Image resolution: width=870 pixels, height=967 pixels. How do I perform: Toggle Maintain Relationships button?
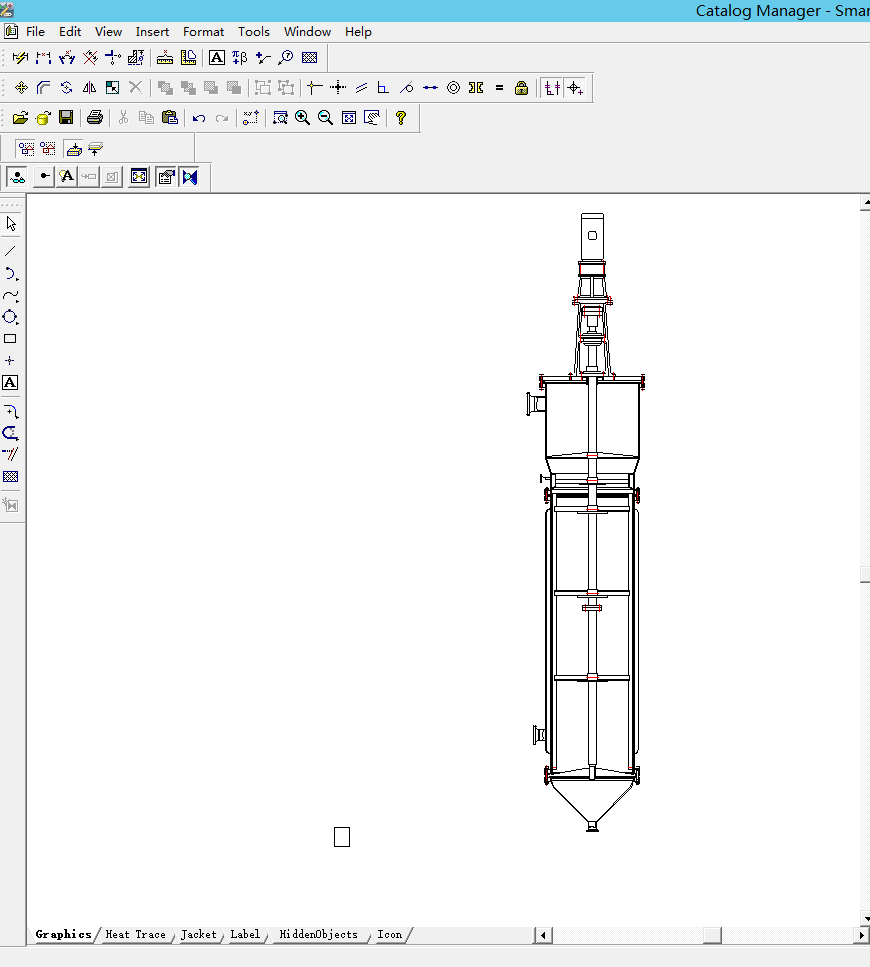(552, 88)
